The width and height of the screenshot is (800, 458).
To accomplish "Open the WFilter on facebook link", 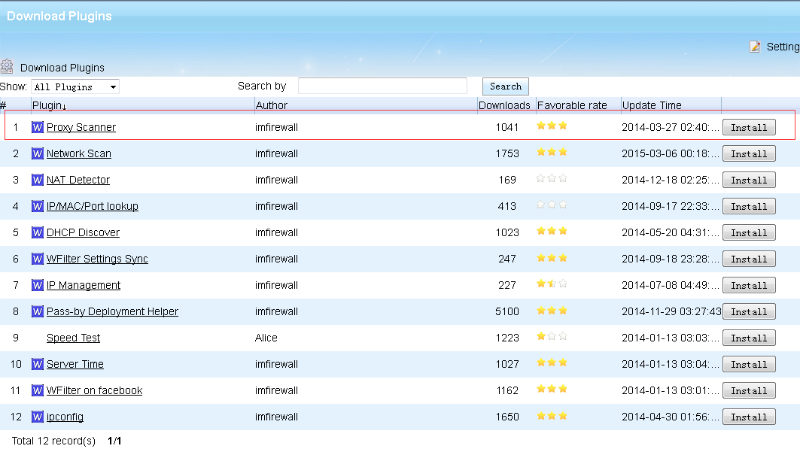I will coord(94,391).
